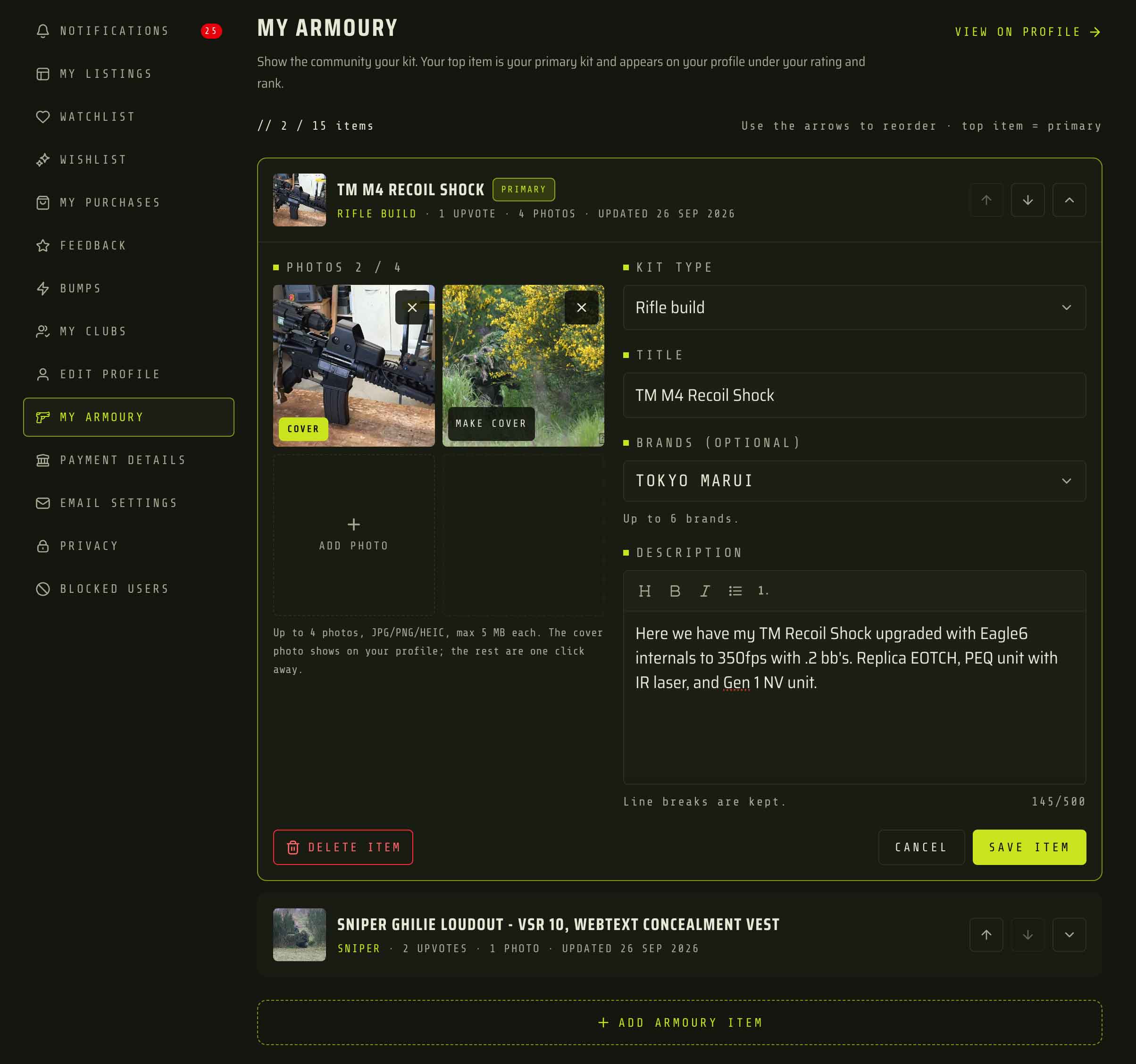Go to the Watchlist page
Image resolution: width=1136 pixels, height=1064 pixels.
tap(128, 116)
